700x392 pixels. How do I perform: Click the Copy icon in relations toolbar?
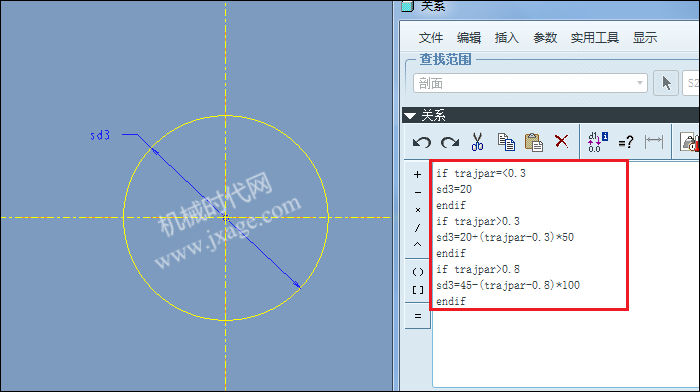pyautogui.click(x=506, y=142)
